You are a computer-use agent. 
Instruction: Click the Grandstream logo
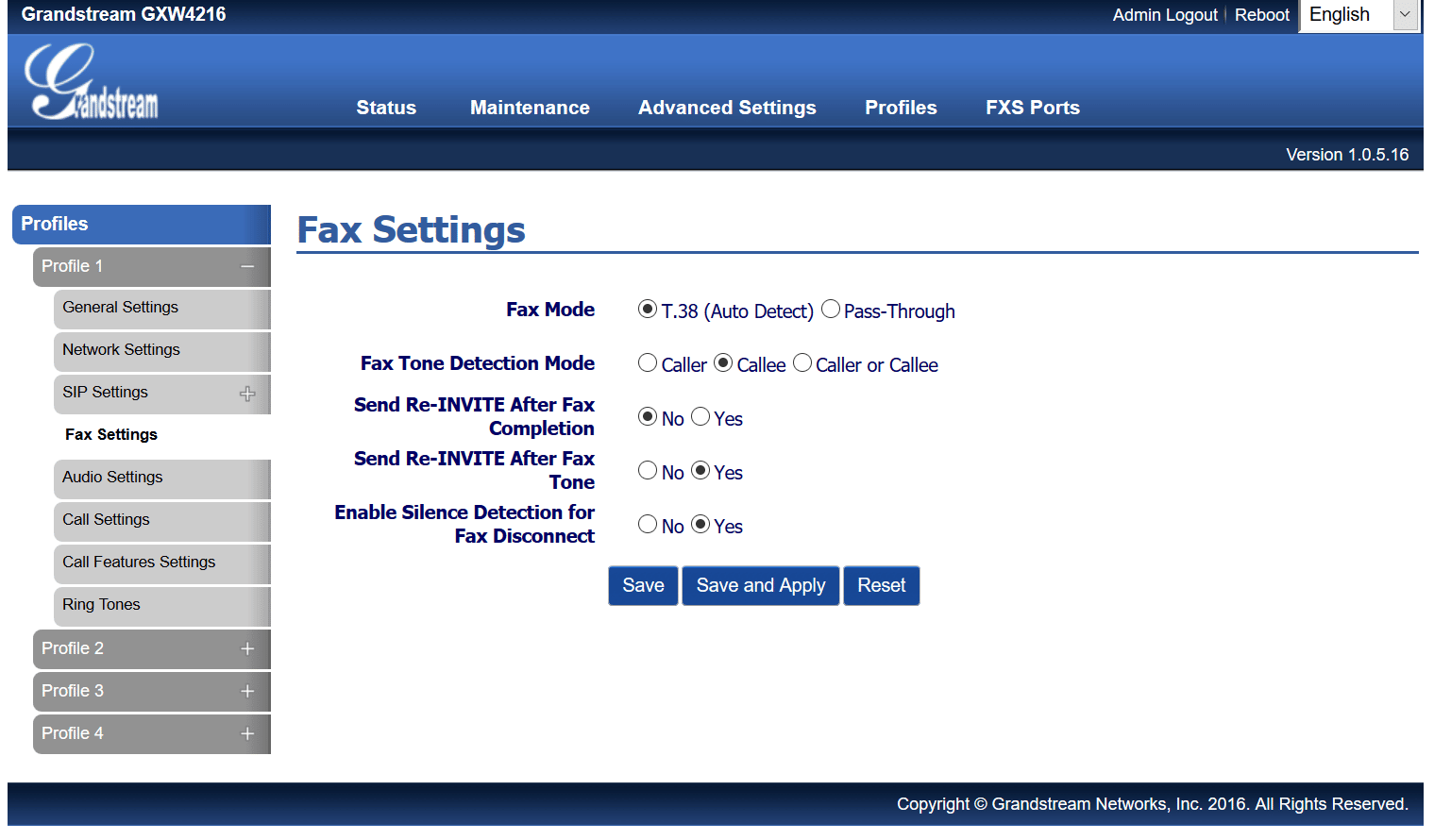92,82
